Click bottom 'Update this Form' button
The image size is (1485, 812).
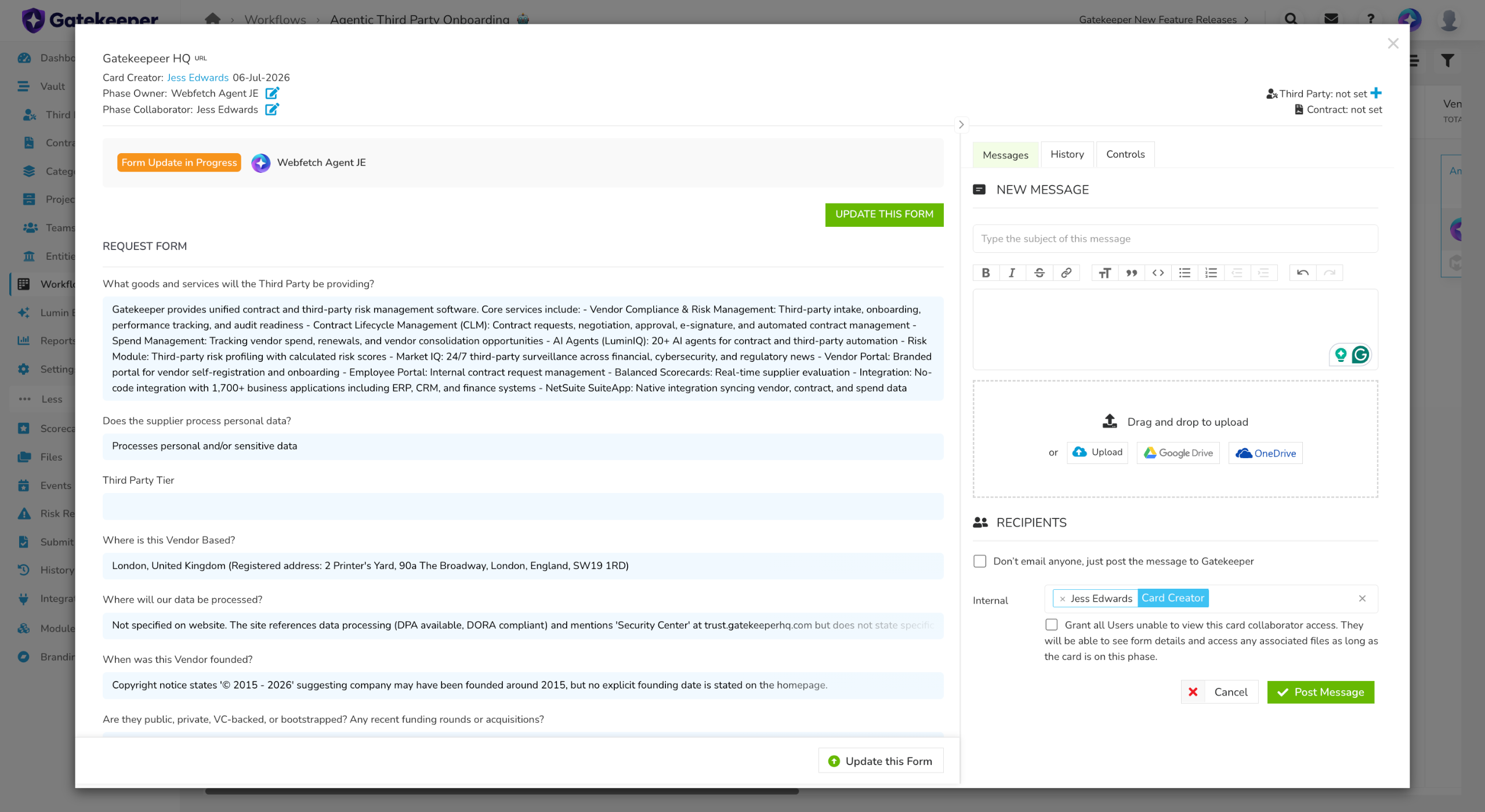click(881, 761)
